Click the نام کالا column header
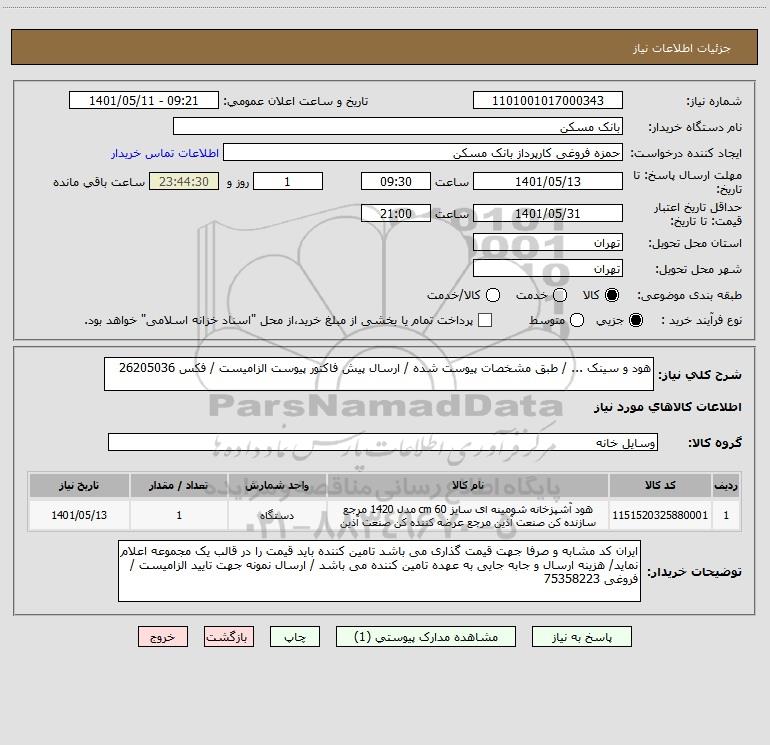The height and width of the screenshot is (745, 770). pyautogui.click(x=468, y=485)
